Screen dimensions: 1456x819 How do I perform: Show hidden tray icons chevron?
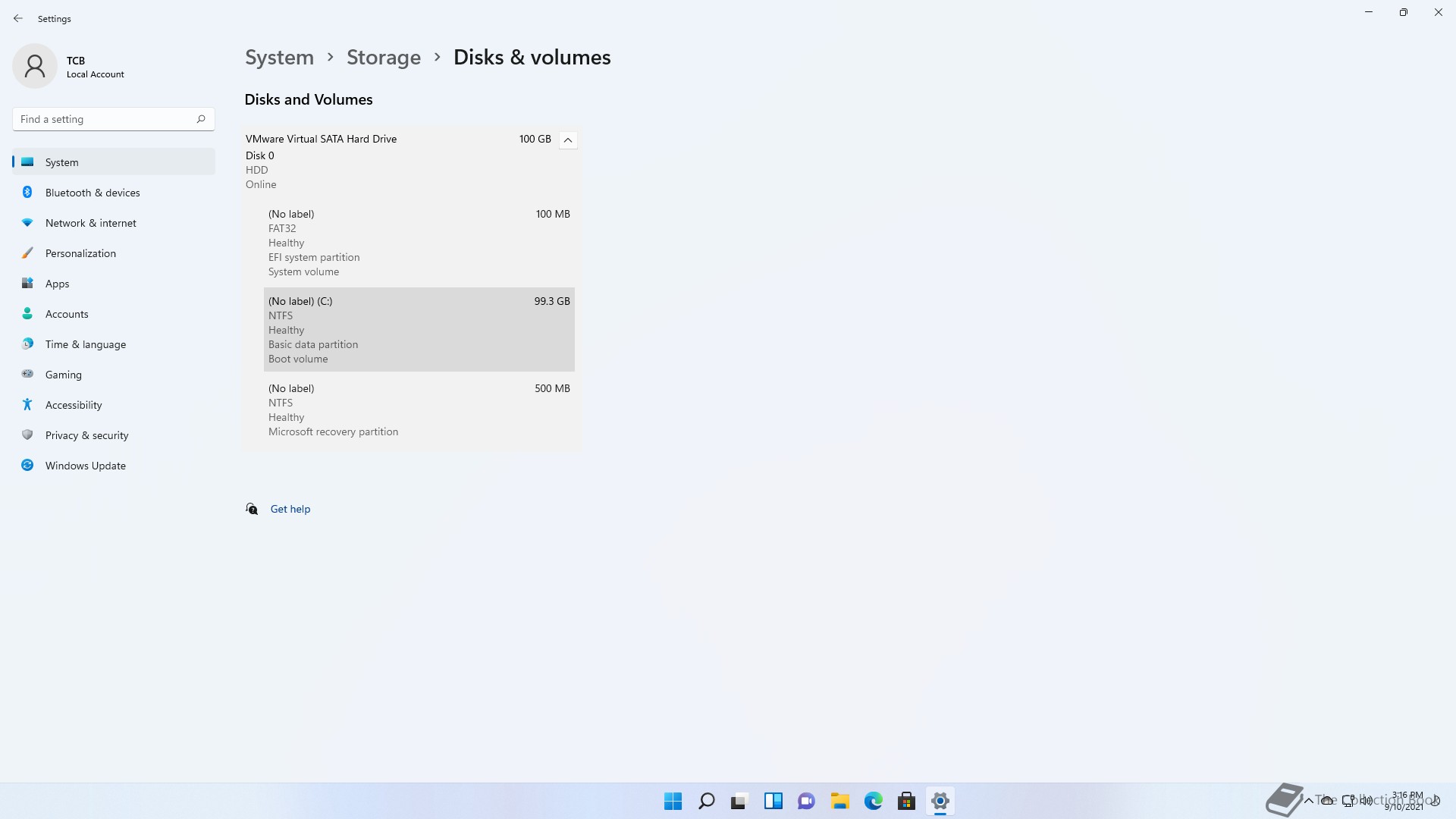[x=1308, y=801]
